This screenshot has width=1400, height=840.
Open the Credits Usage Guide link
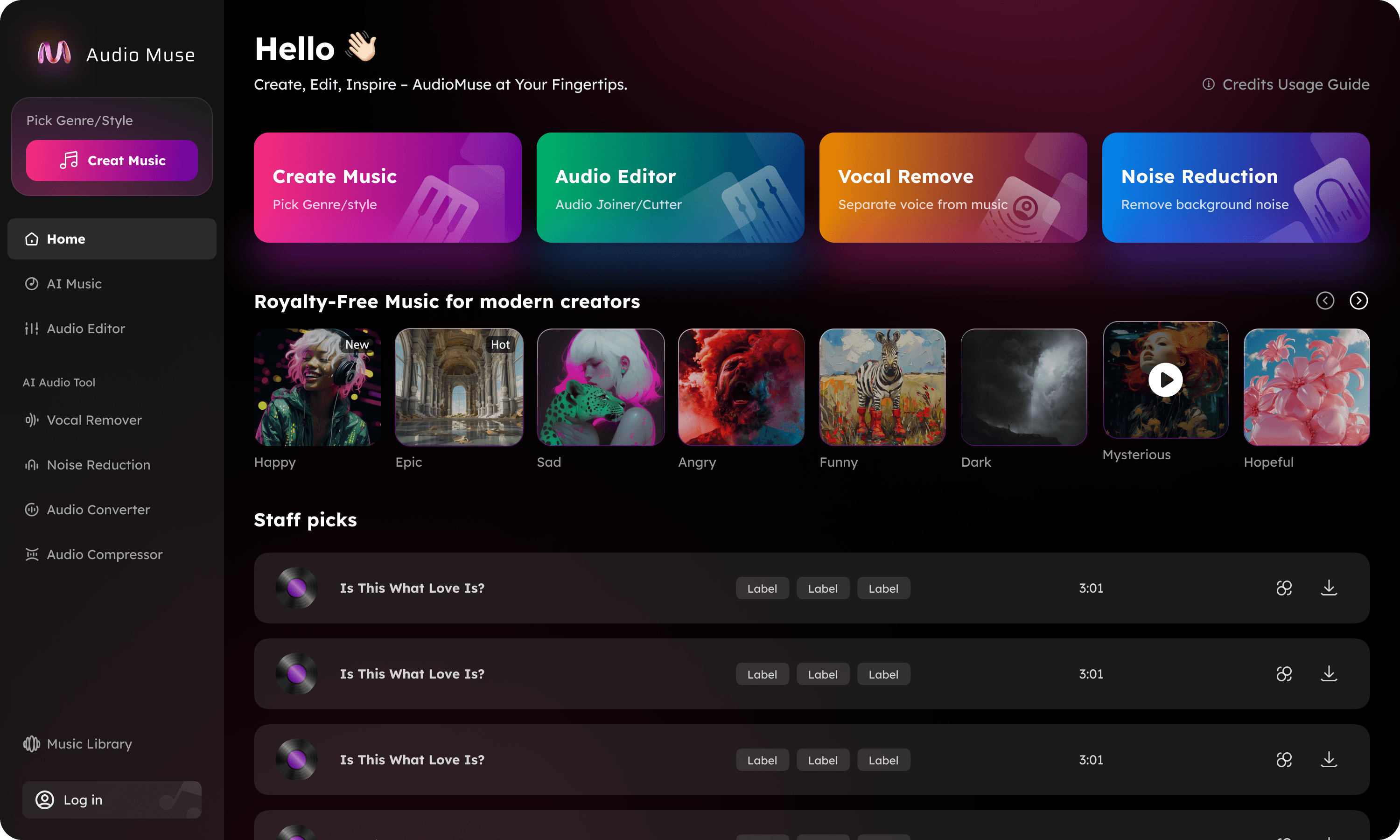click(x=1295, y=84)
